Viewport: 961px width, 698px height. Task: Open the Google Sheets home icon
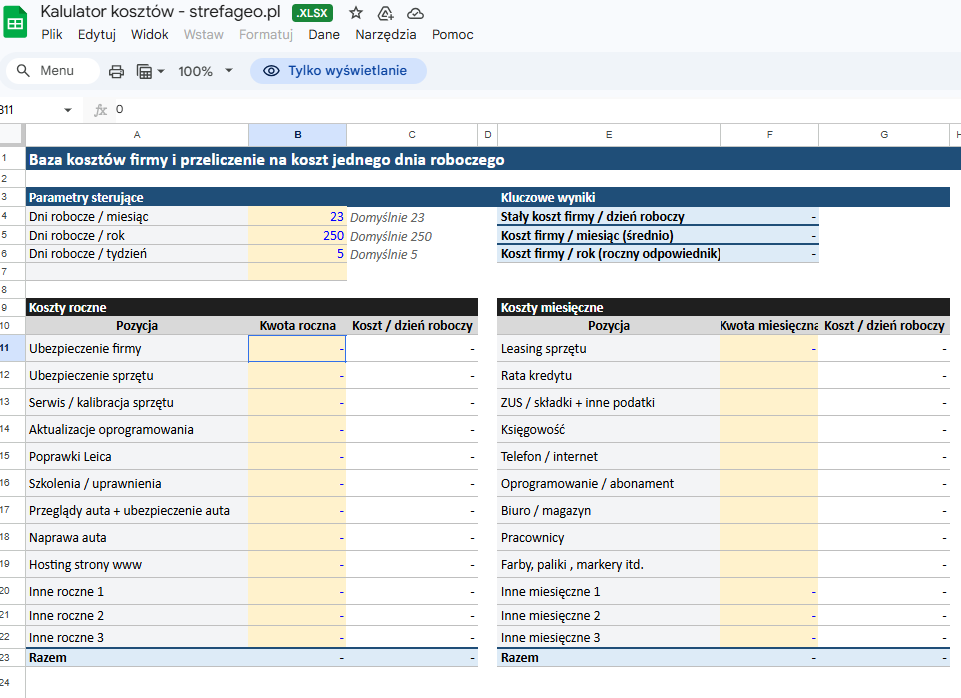click(x=17, y=22)
